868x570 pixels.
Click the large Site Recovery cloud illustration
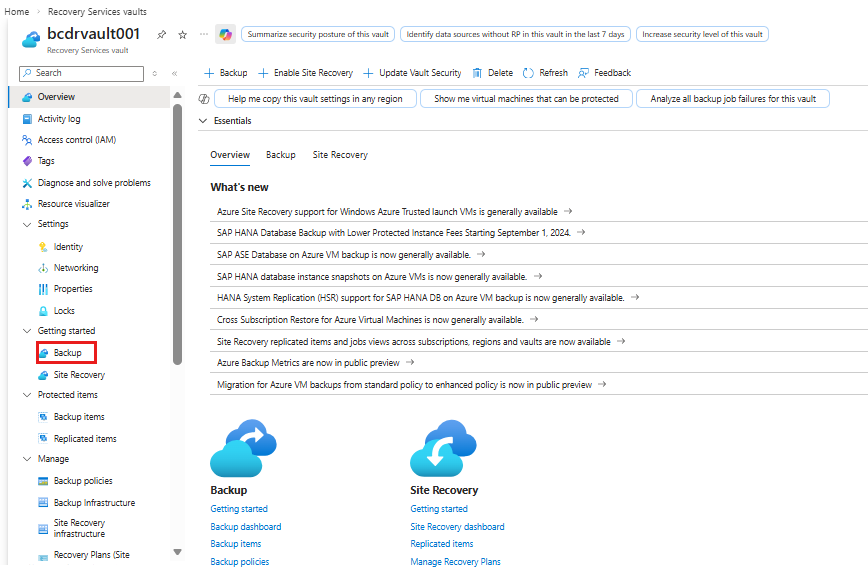point(443,448)
